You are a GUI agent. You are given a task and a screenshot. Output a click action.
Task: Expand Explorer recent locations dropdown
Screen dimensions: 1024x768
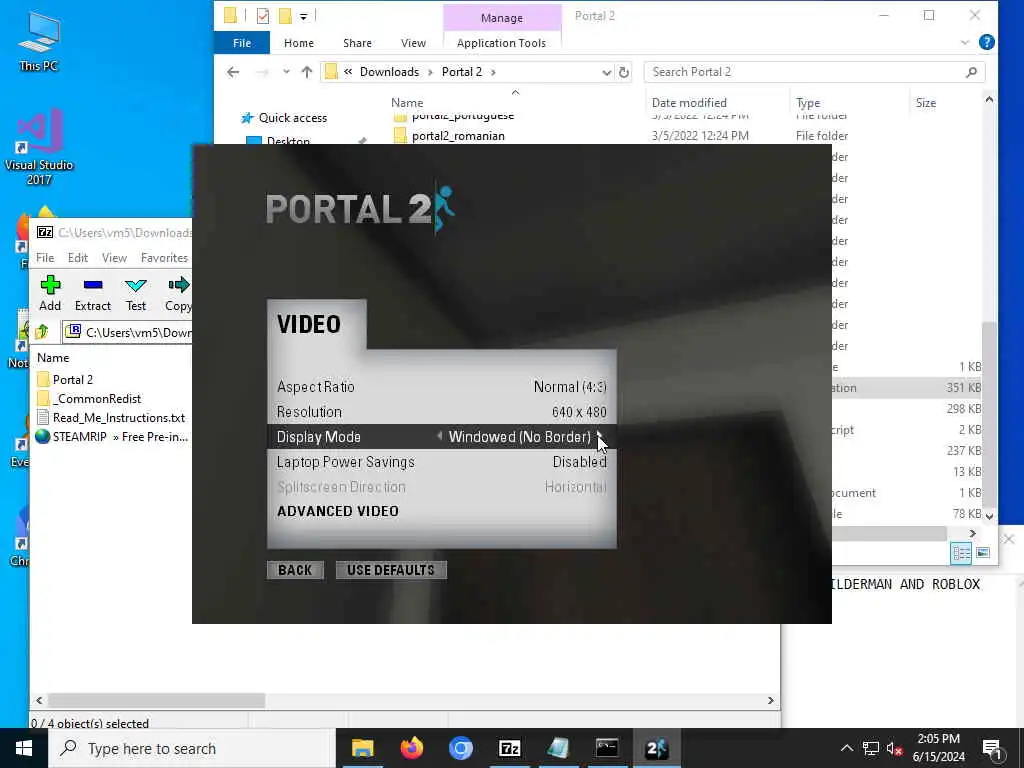(286, 72)
